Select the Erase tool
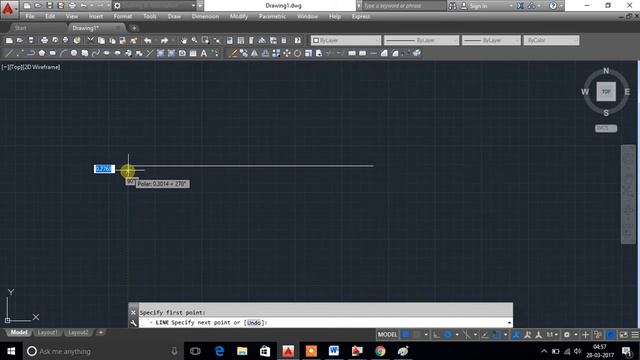640x360 pixels. tap(233, 53)
